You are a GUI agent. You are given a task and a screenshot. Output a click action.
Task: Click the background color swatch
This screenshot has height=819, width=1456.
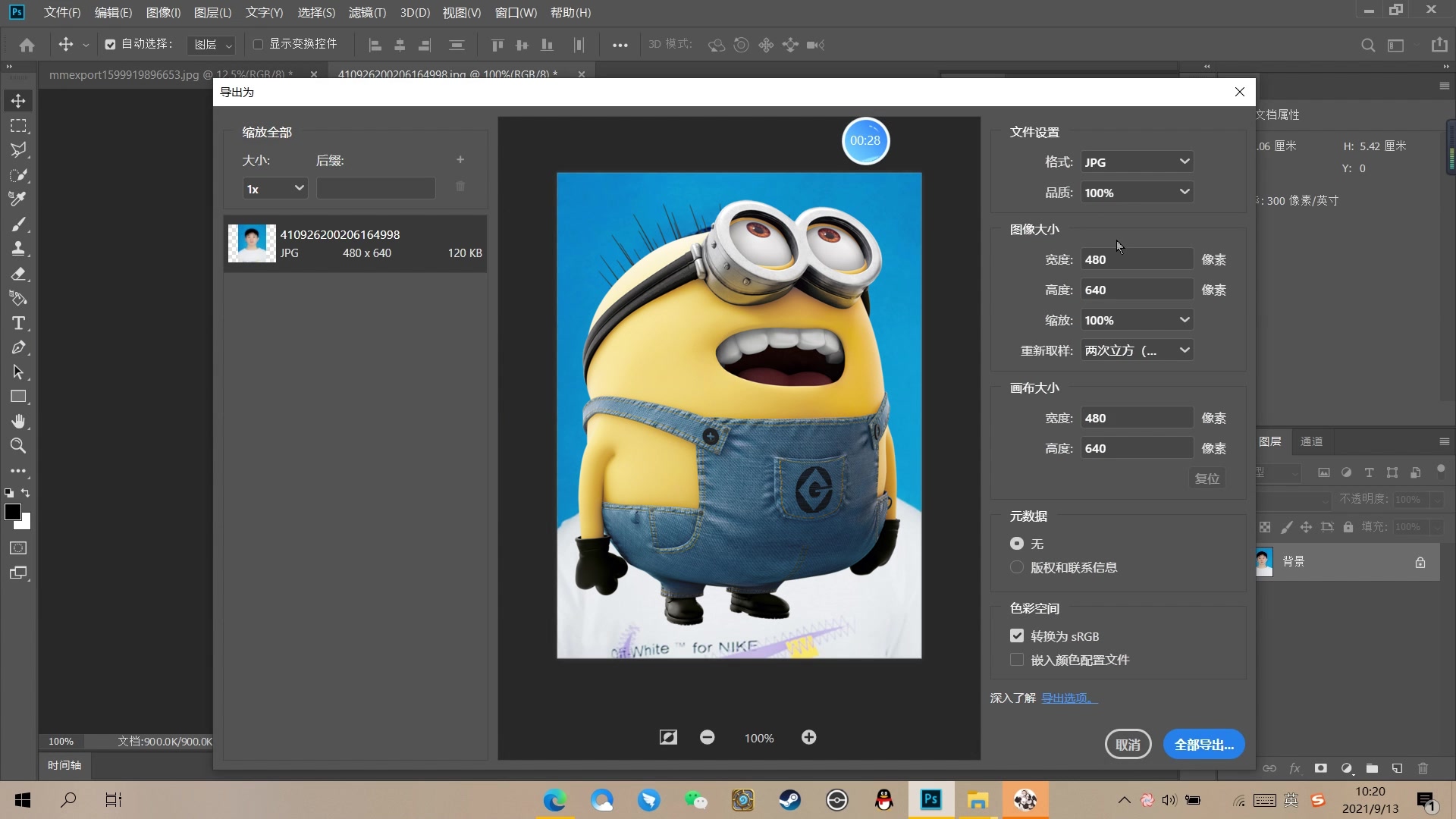tap(26, 523)
